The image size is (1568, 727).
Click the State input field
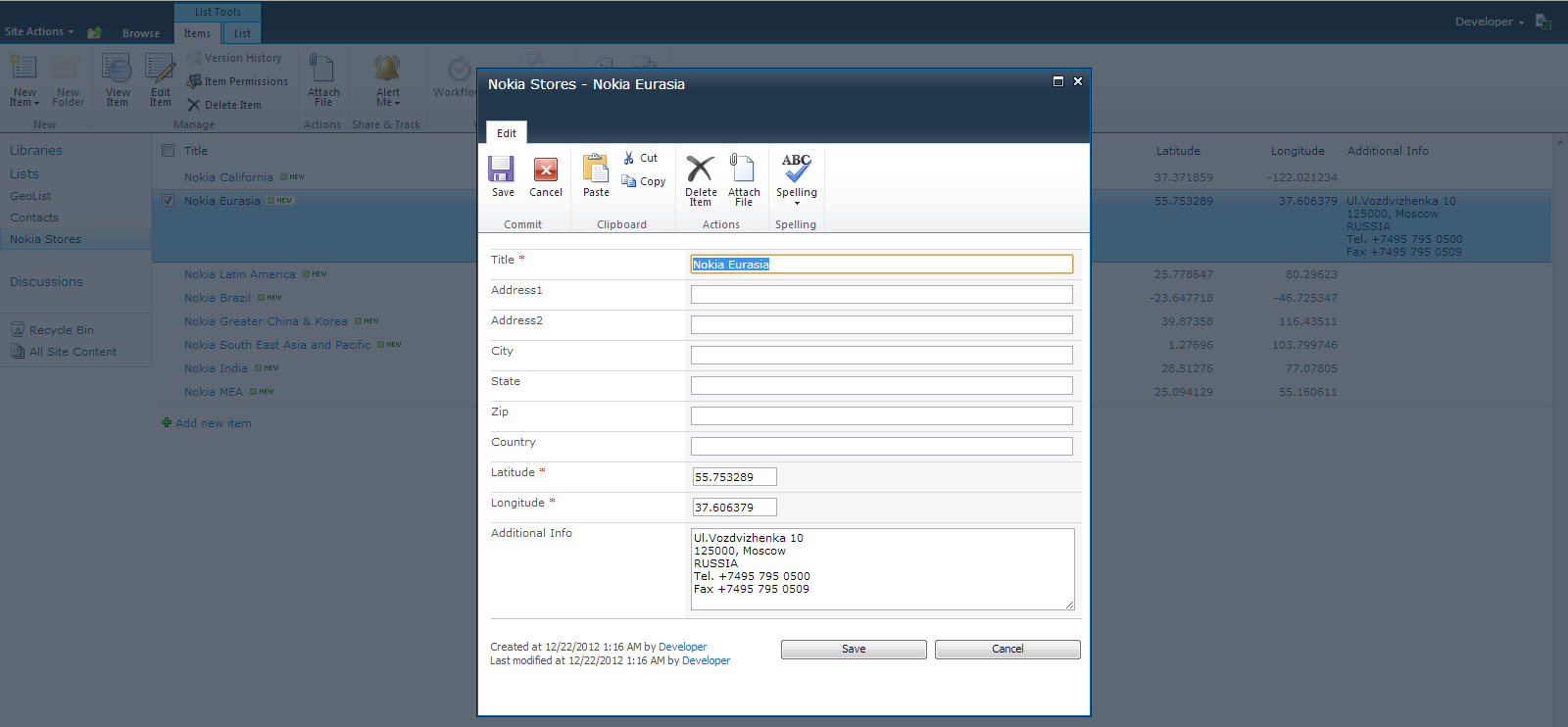coord(882,386)
